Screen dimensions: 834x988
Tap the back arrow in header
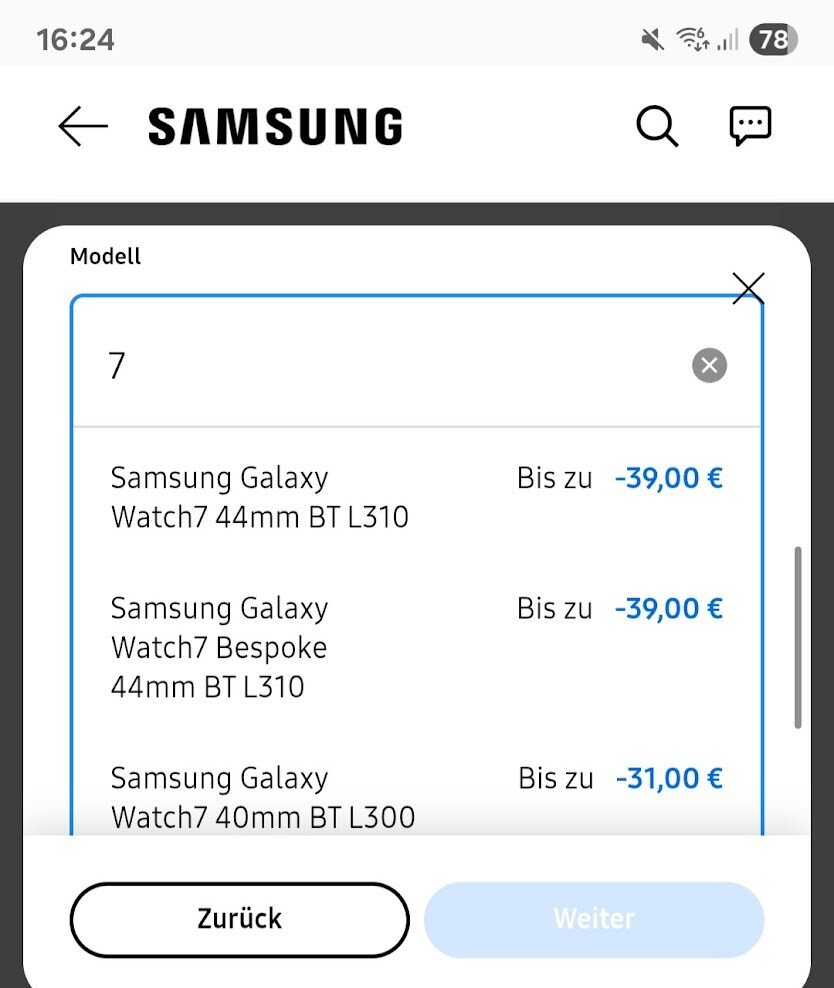pyautogui.click(x=82, y=127)
